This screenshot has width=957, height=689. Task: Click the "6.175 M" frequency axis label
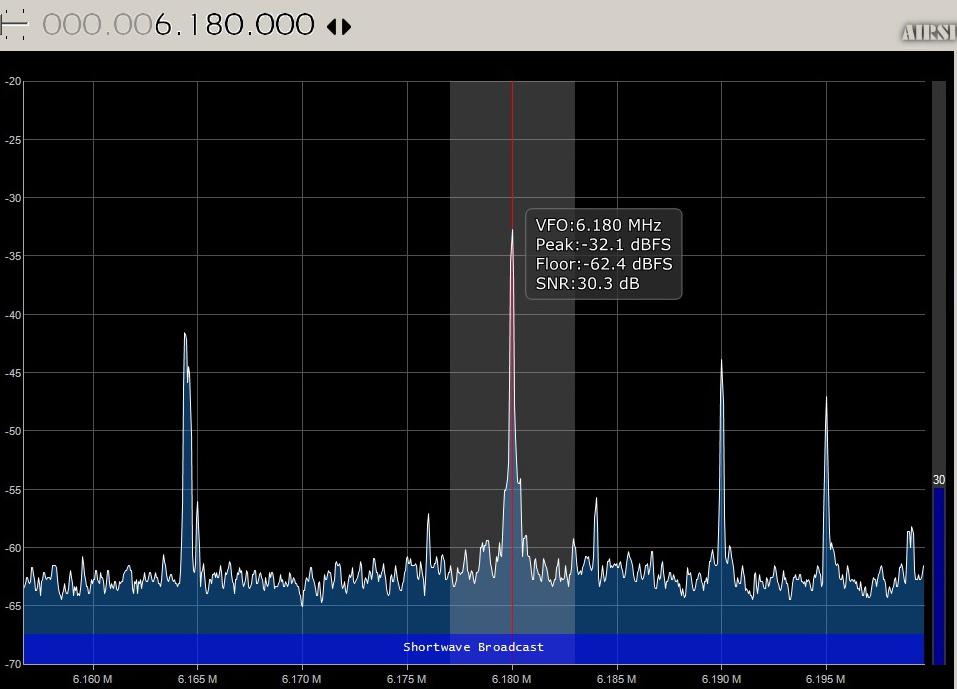(x=406, y=679)
